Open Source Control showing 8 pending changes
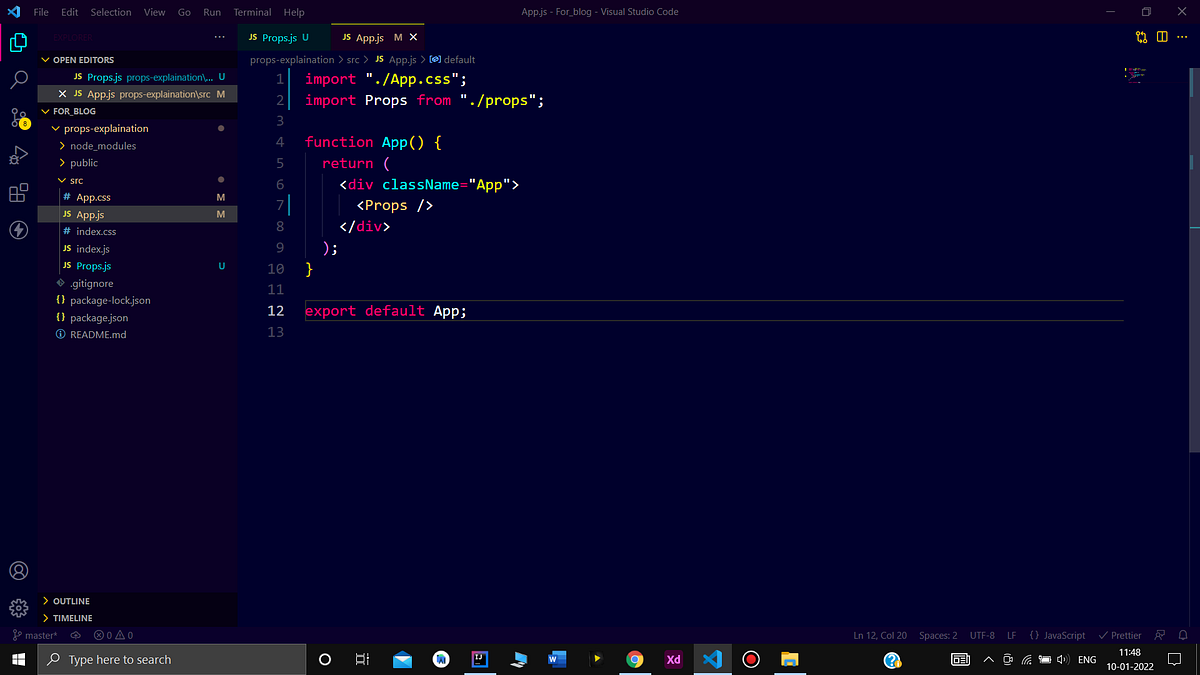The width and height of the screenshot is (1200, 675). click(x=18, y=117)
